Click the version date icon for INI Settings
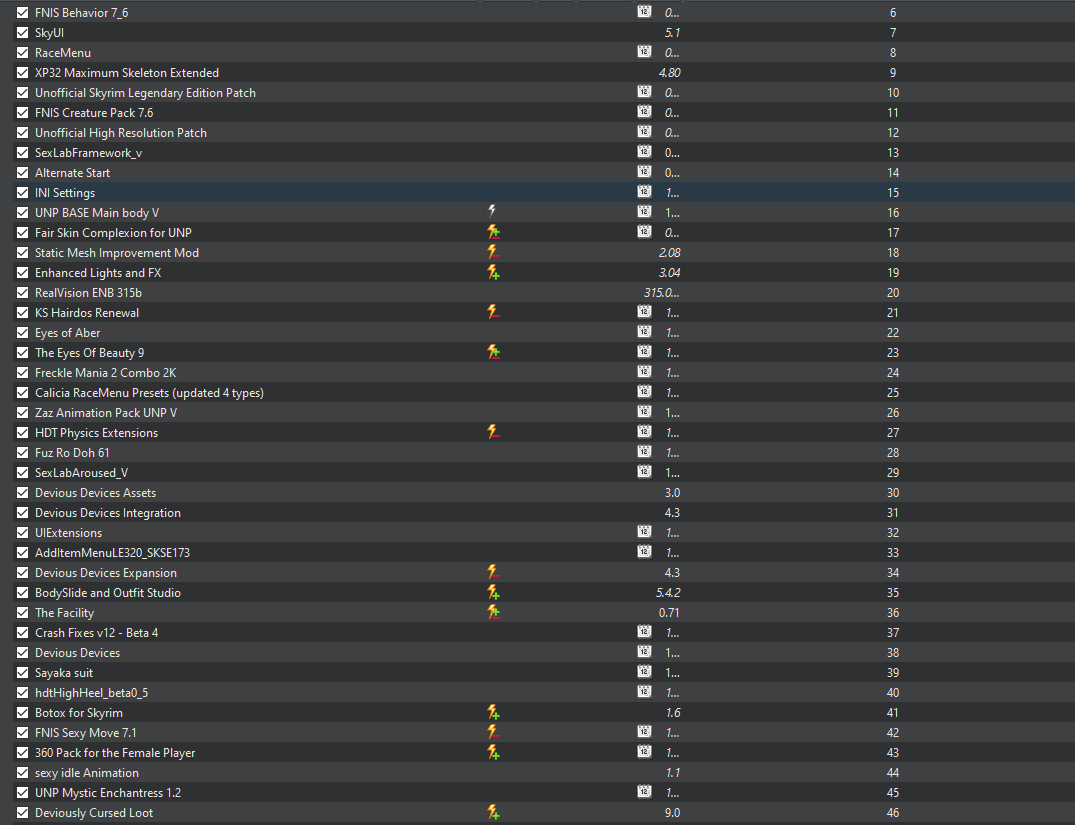Viewport: 1075px width, 825px height. [x=644, y=191]
